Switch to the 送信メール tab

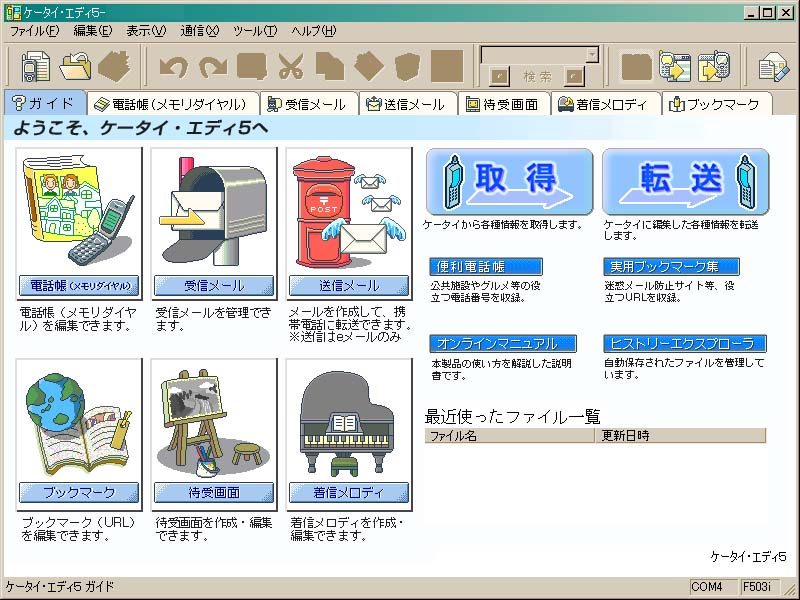pyautogui.click(x=408, y=105)
